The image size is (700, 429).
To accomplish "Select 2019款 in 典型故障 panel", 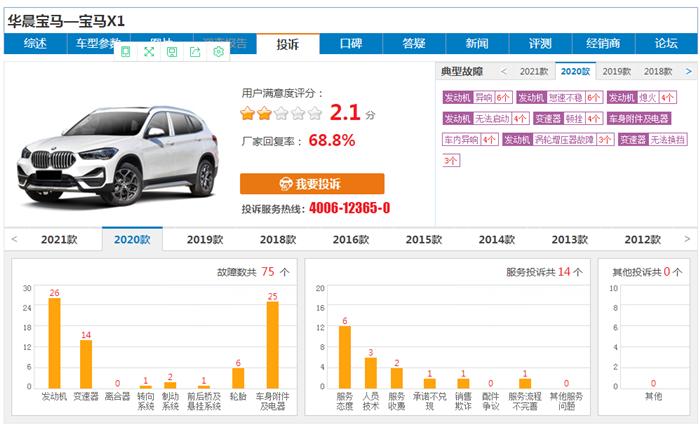I will 617,71.
